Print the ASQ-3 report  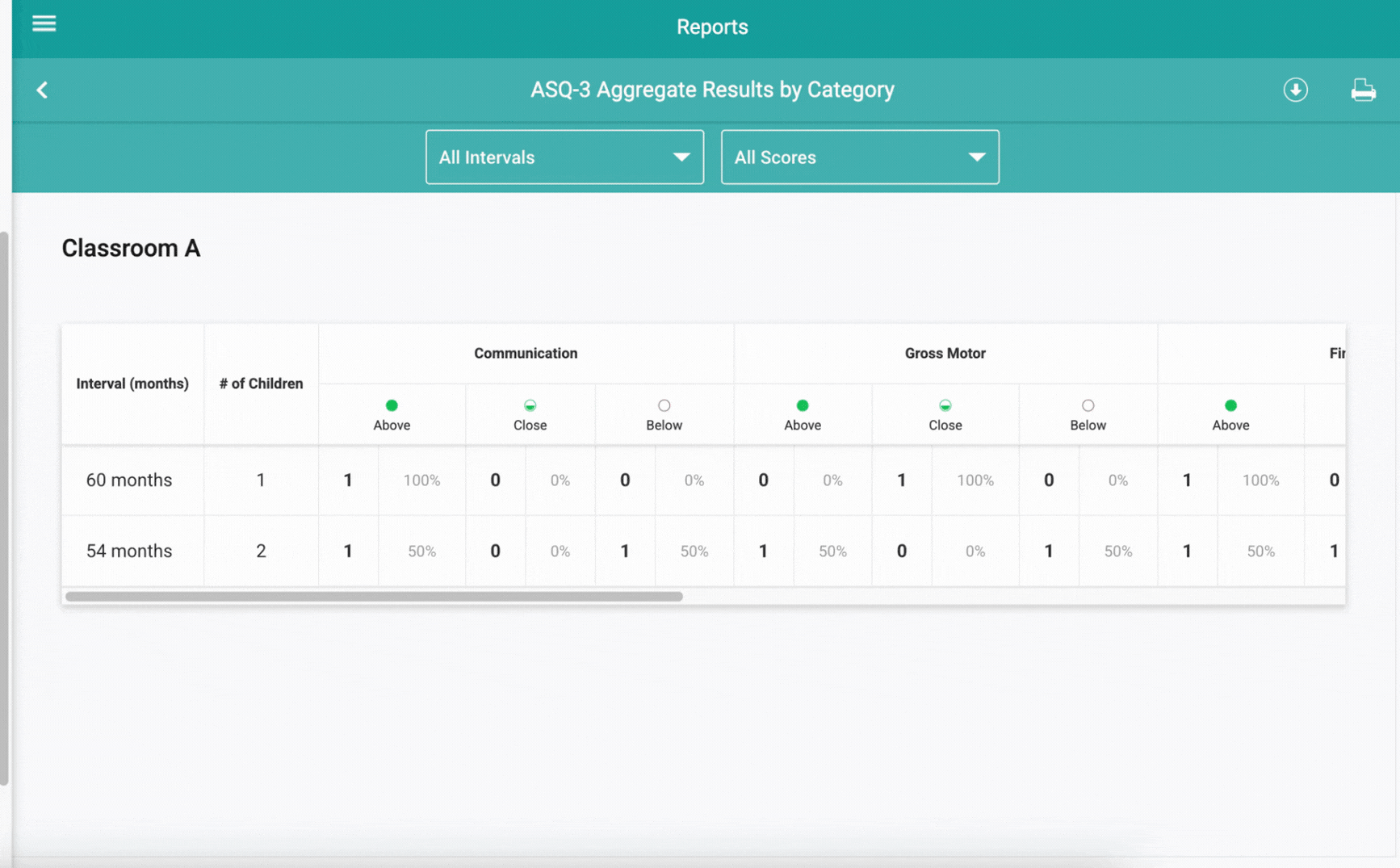coord(1363,90)
